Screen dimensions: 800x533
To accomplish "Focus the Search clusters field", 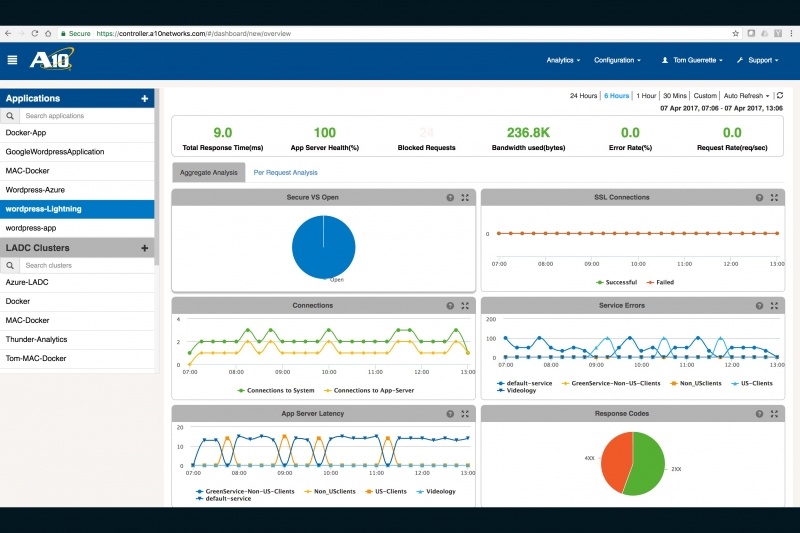I will click(x=87, y=265).
